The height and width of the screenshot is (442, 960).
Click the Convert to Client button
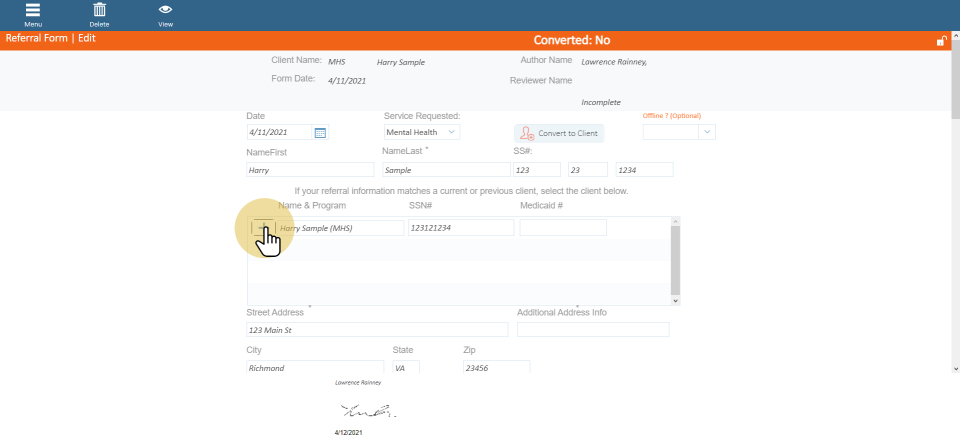(558, 133)
